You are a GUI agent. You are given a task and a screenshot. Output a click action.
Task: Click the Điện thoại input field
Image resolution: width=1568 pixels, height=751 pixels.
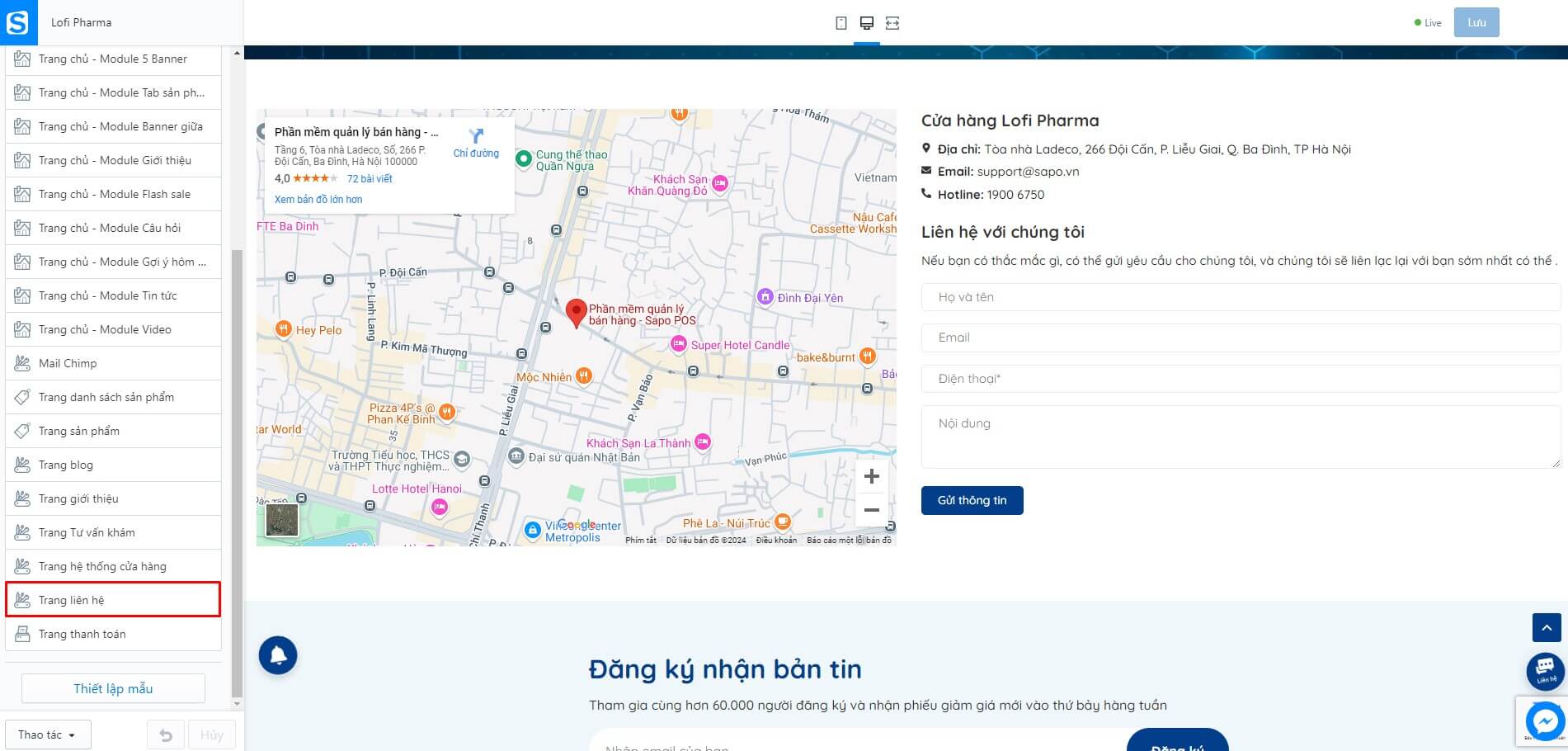1241,379
